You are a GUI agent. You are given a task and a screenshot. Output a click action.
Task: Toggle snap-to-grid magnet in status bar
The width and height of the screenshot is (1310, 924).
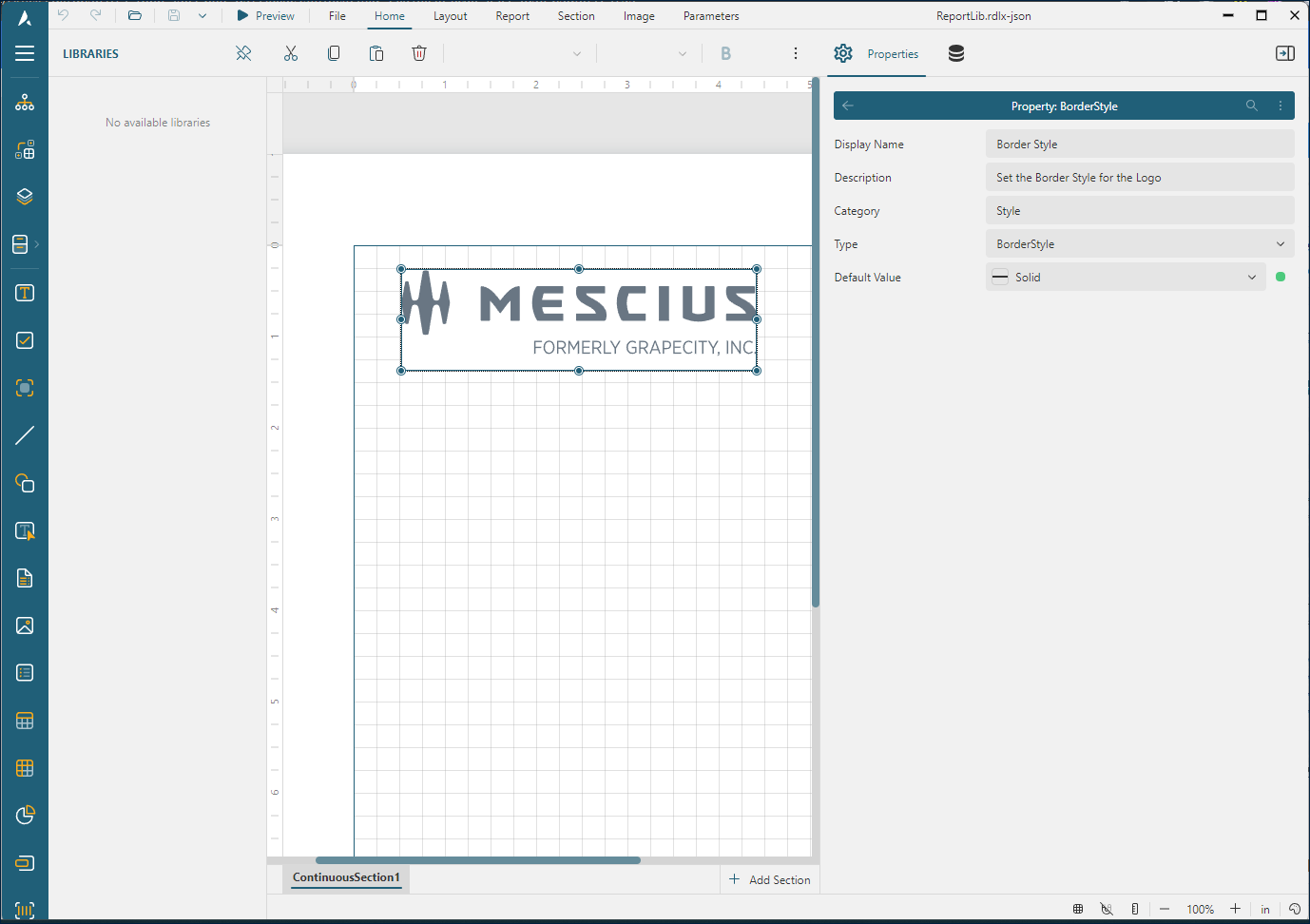1107,909
